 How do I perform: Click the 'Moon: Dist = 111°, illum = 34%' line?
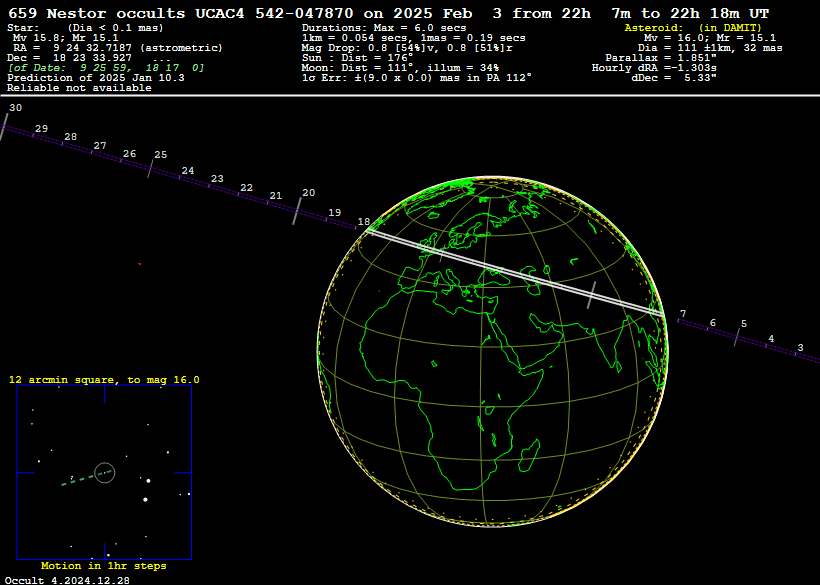400,68
